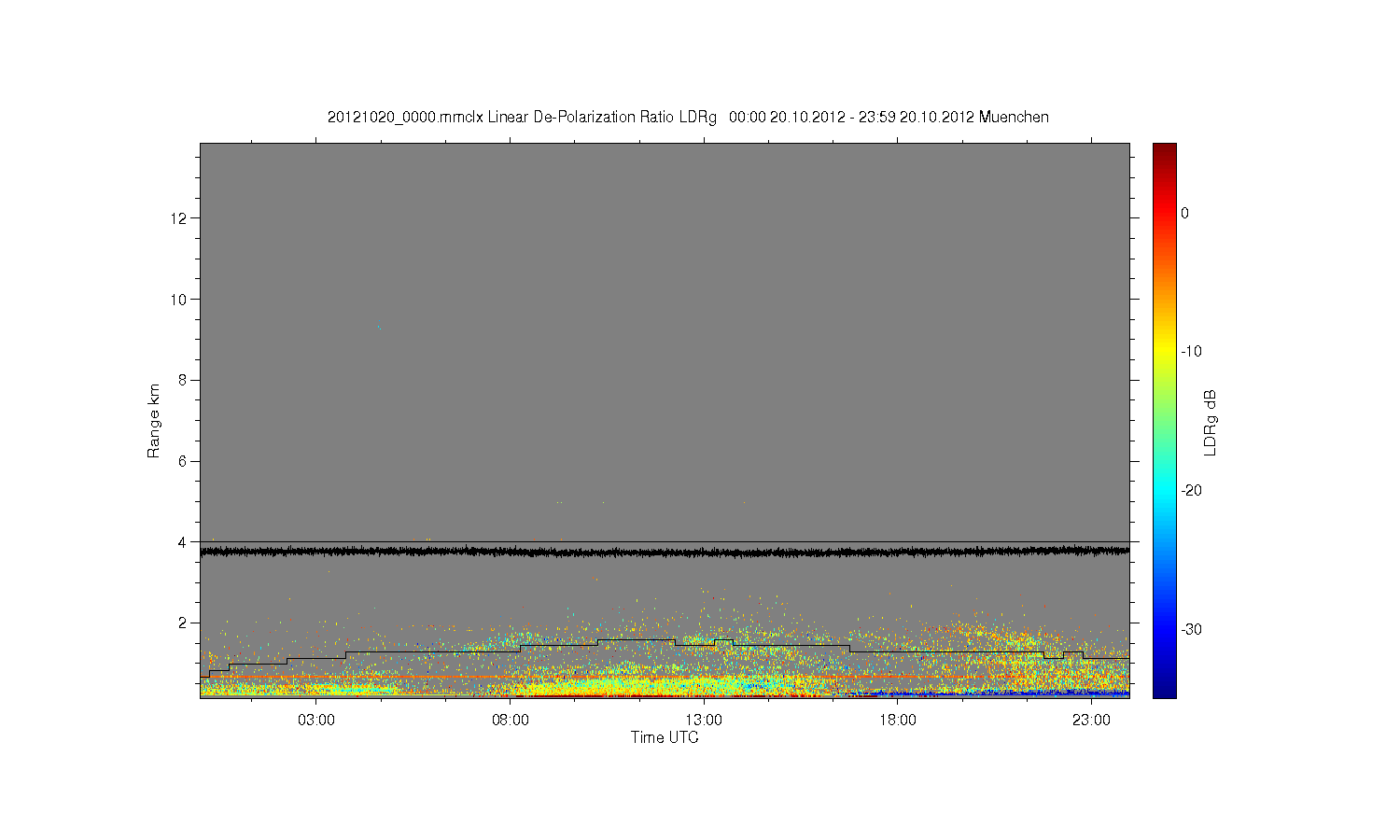Click the 03:00 time tick label
This screenshot has height=840, width=1400.
click(x=316, y=721)
